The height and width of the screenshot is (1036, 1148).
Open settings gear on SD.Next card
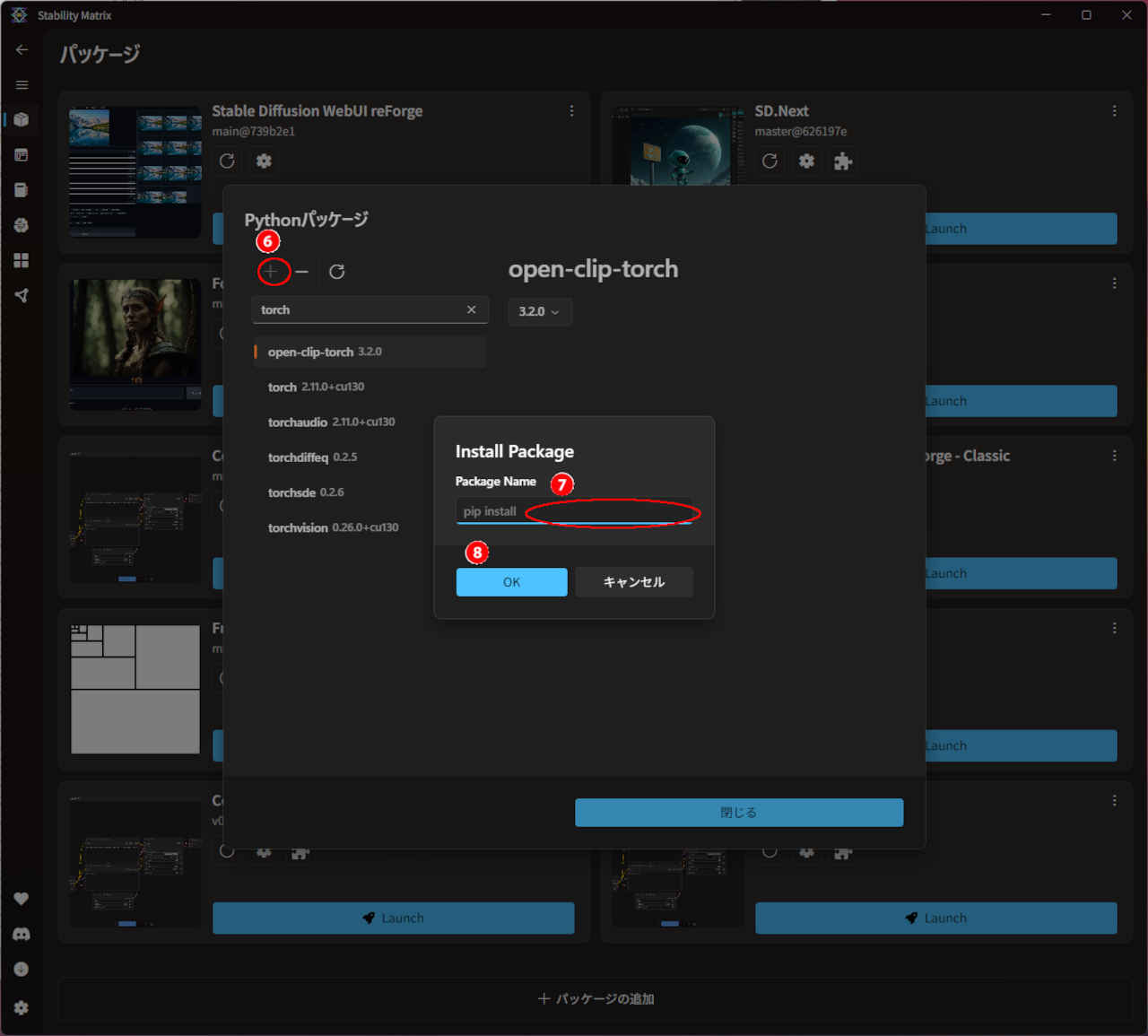(807, 161)
